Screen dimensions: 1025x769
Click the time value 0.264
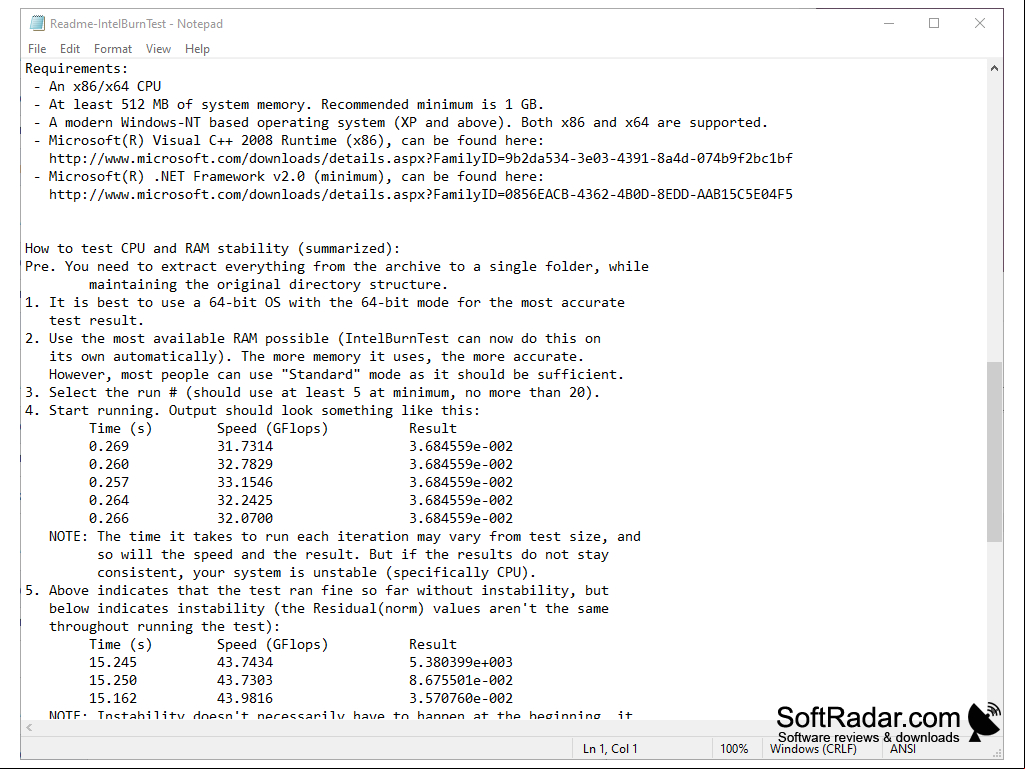pos(109,500)
